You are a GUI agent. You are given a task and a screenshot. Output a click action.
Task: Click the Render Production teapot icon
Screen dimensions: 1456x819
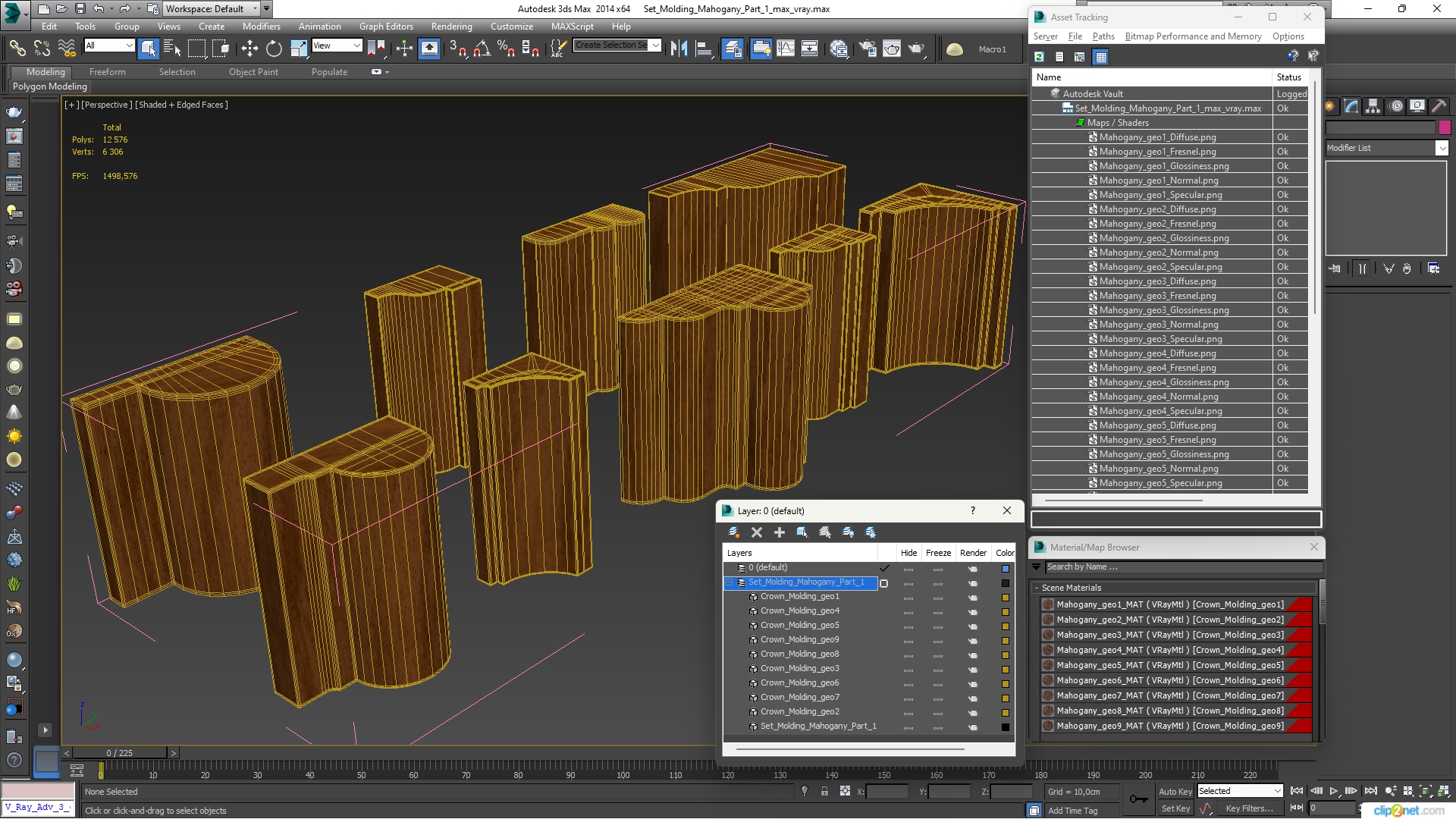coord(917,49)
